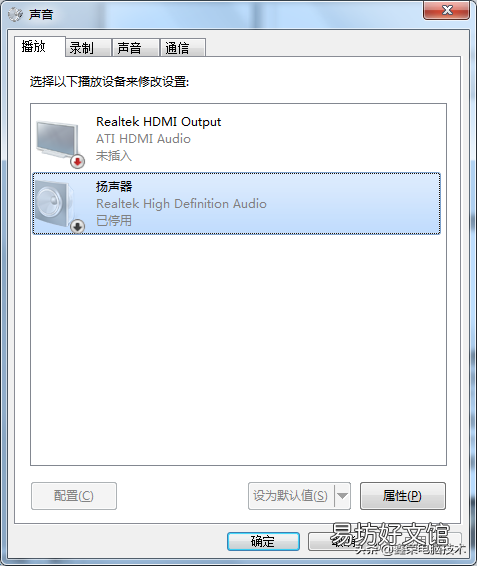
Task: Click the 扬声器 speaker device icon
Action: click(x=56, y=203)
